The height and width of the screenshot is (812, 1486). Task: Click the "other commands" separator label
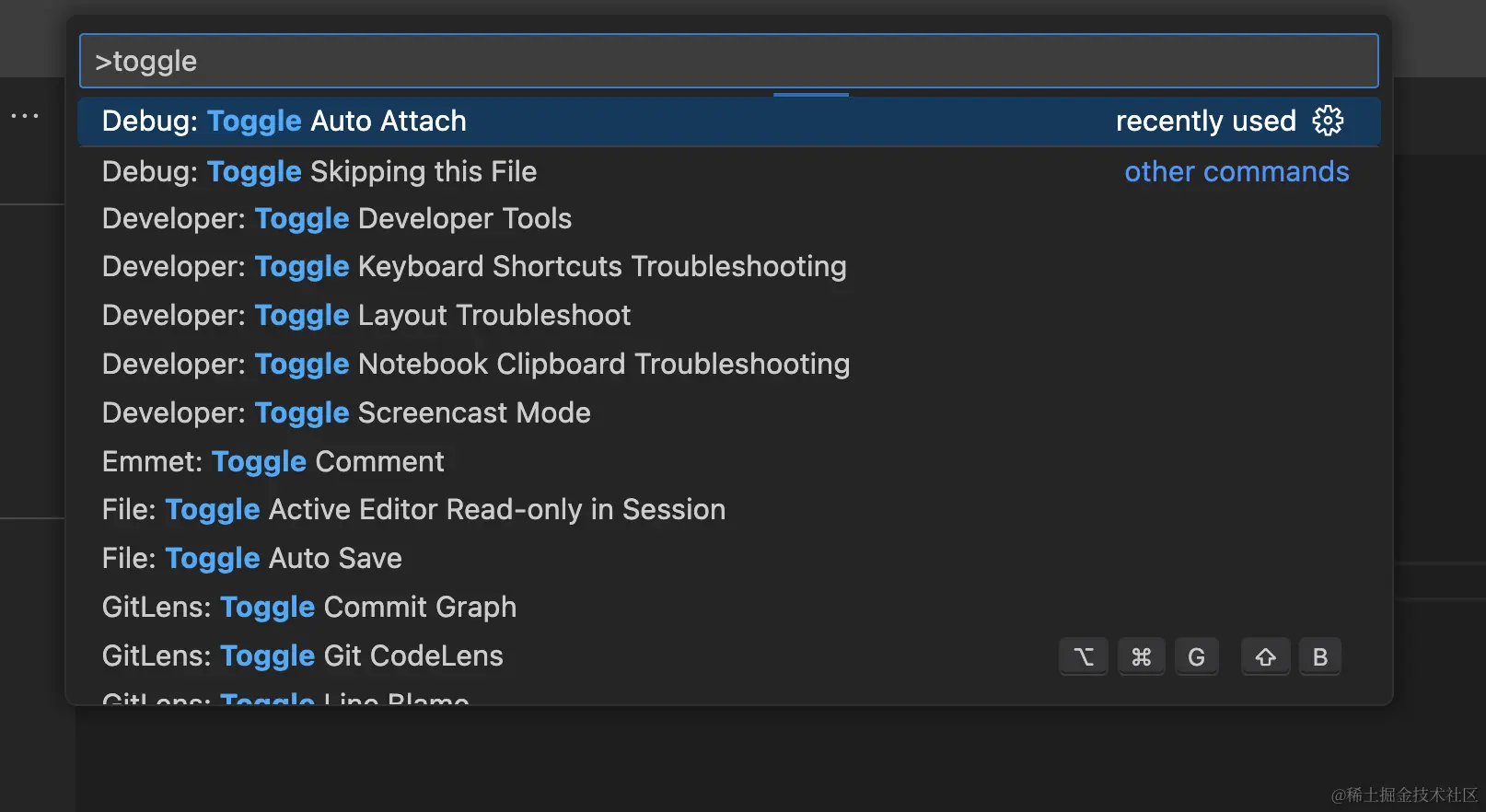[x=1236, y=172]
